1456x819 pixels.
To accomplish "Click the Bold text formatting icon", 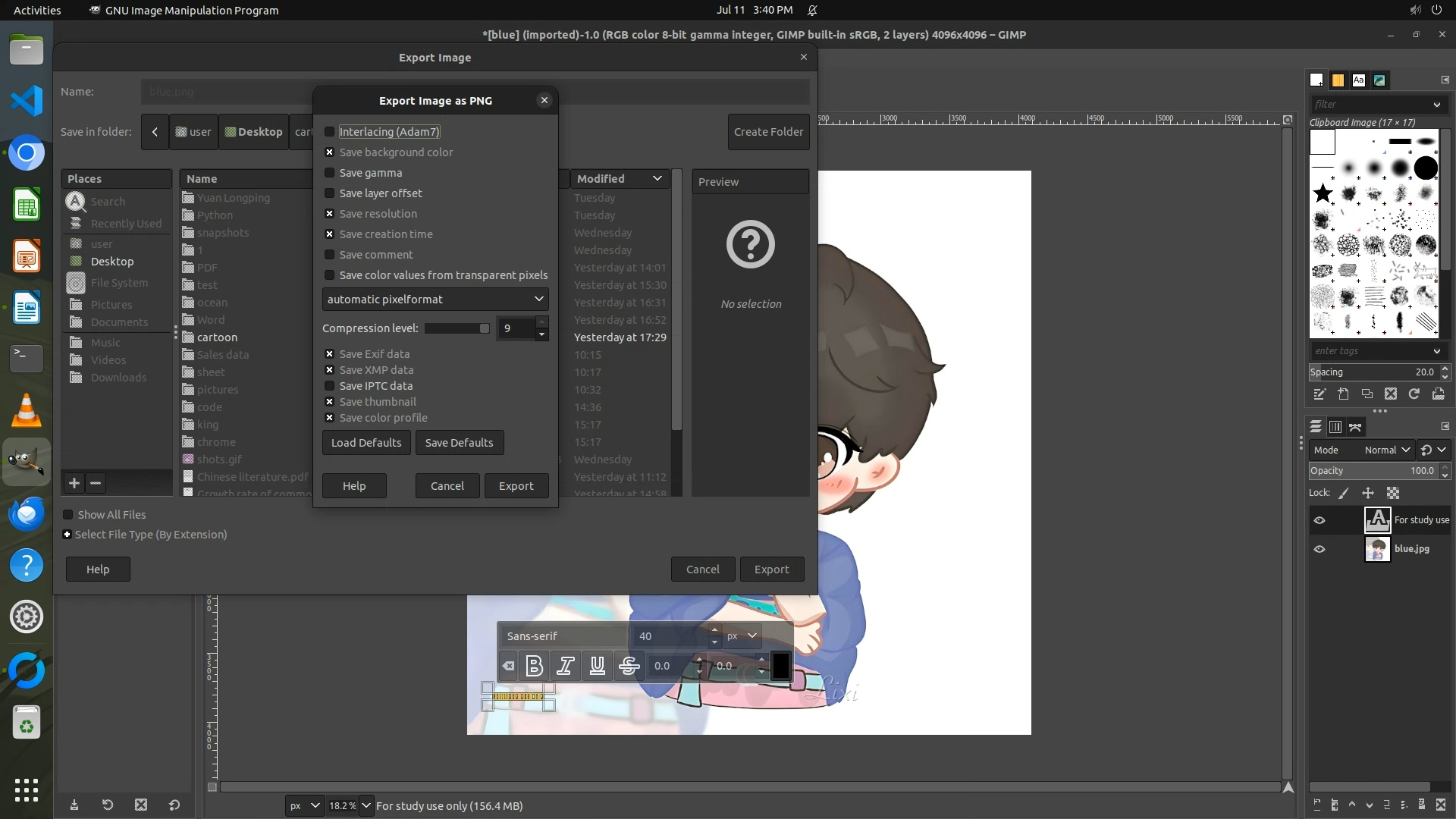I will pos(534,666).
